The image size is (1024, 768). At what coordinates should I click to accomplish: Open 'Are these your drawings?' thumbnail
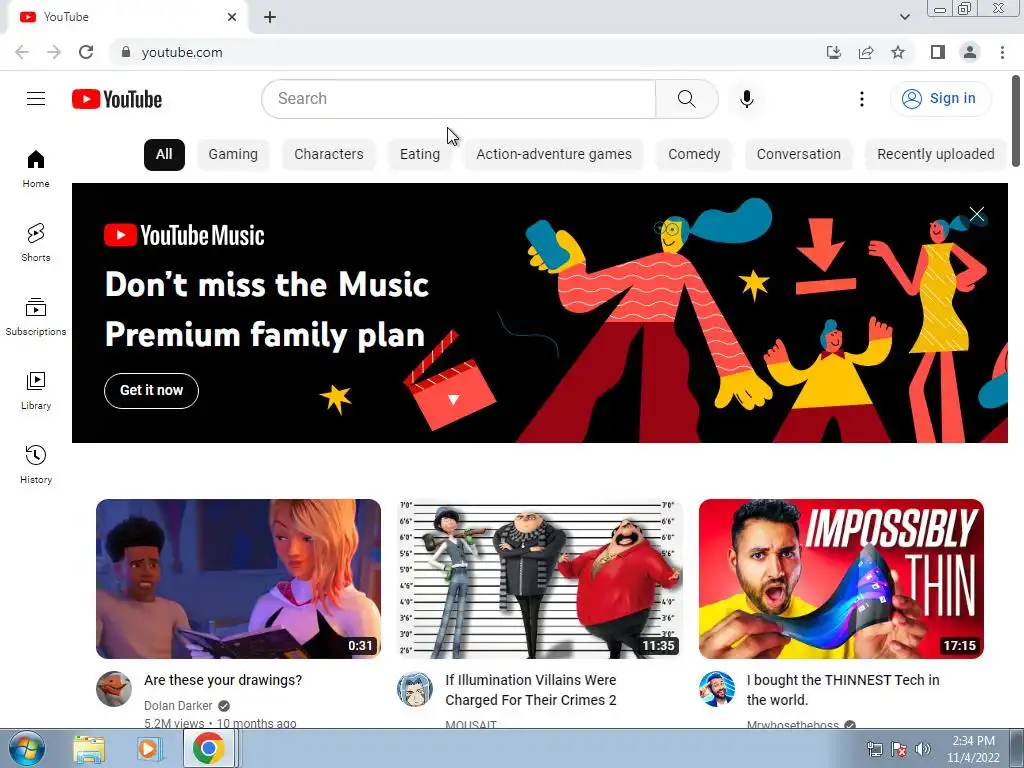[x=238, y=579]
